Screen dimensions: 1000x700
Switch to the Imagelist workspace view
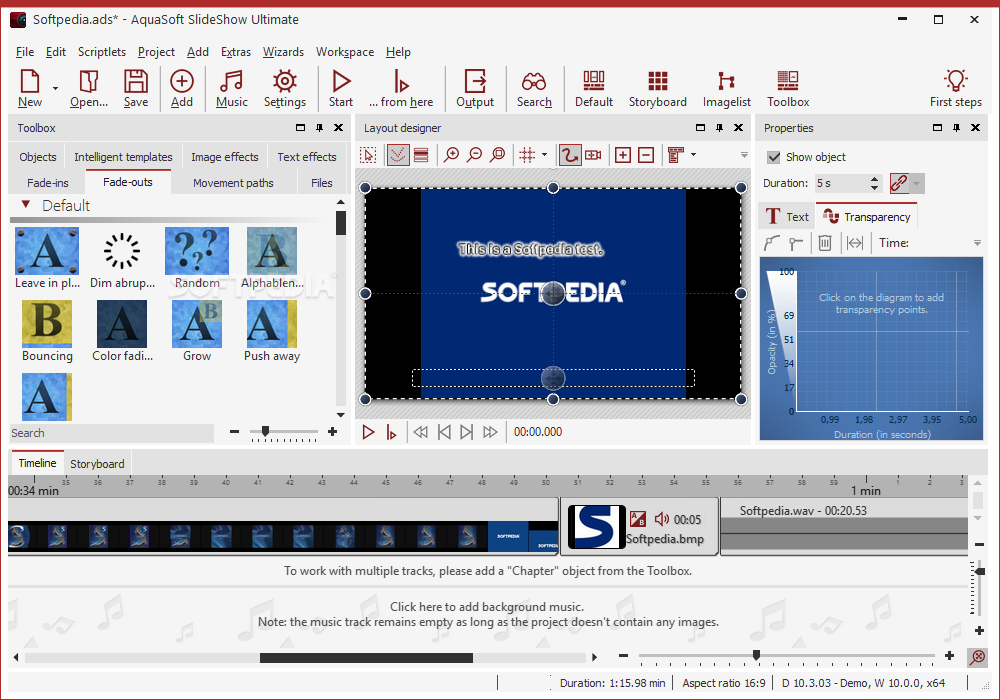click(x=726, y=89)
